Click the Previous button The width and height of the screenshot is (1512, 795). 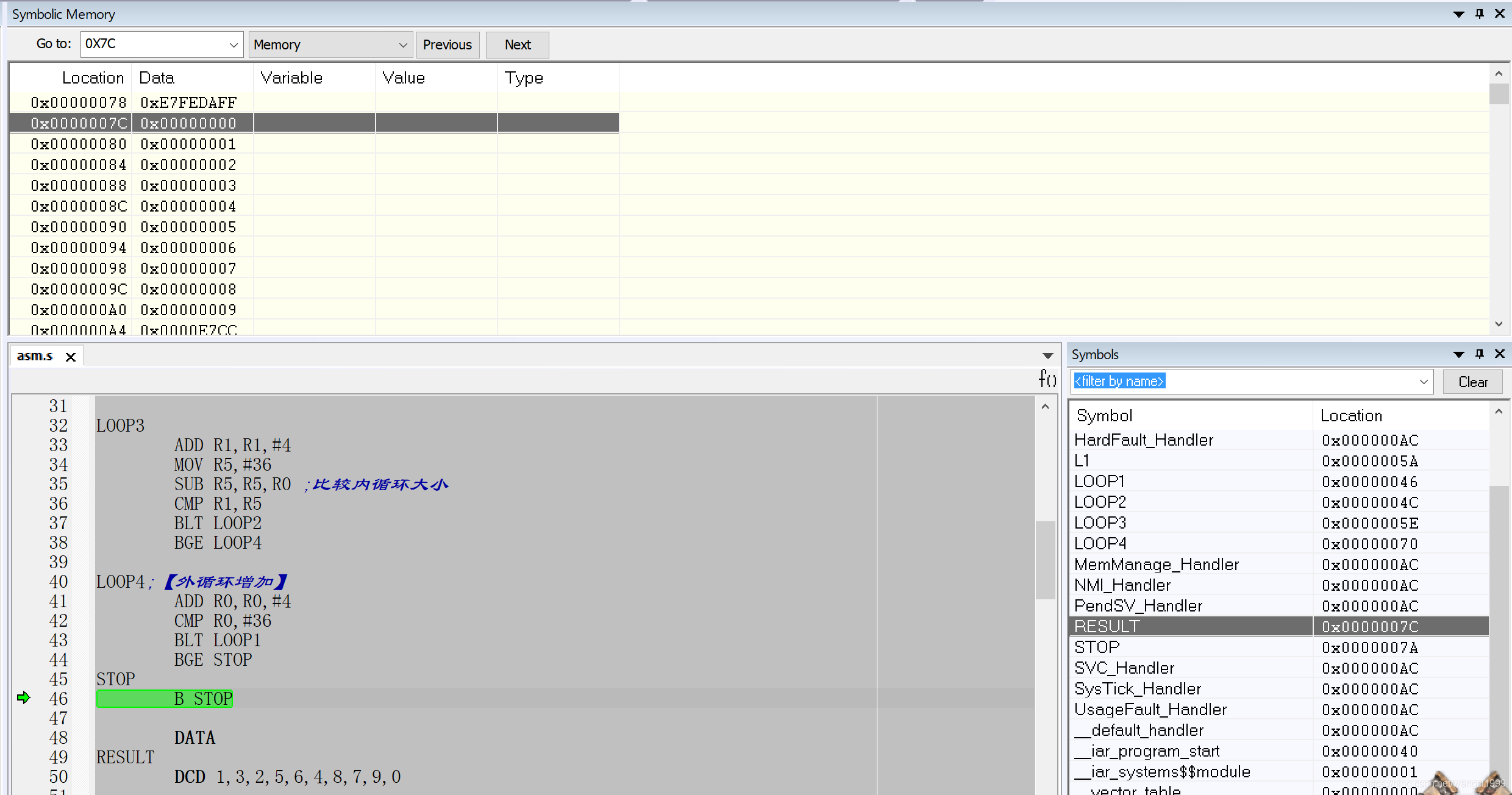[x=448, y=45]
